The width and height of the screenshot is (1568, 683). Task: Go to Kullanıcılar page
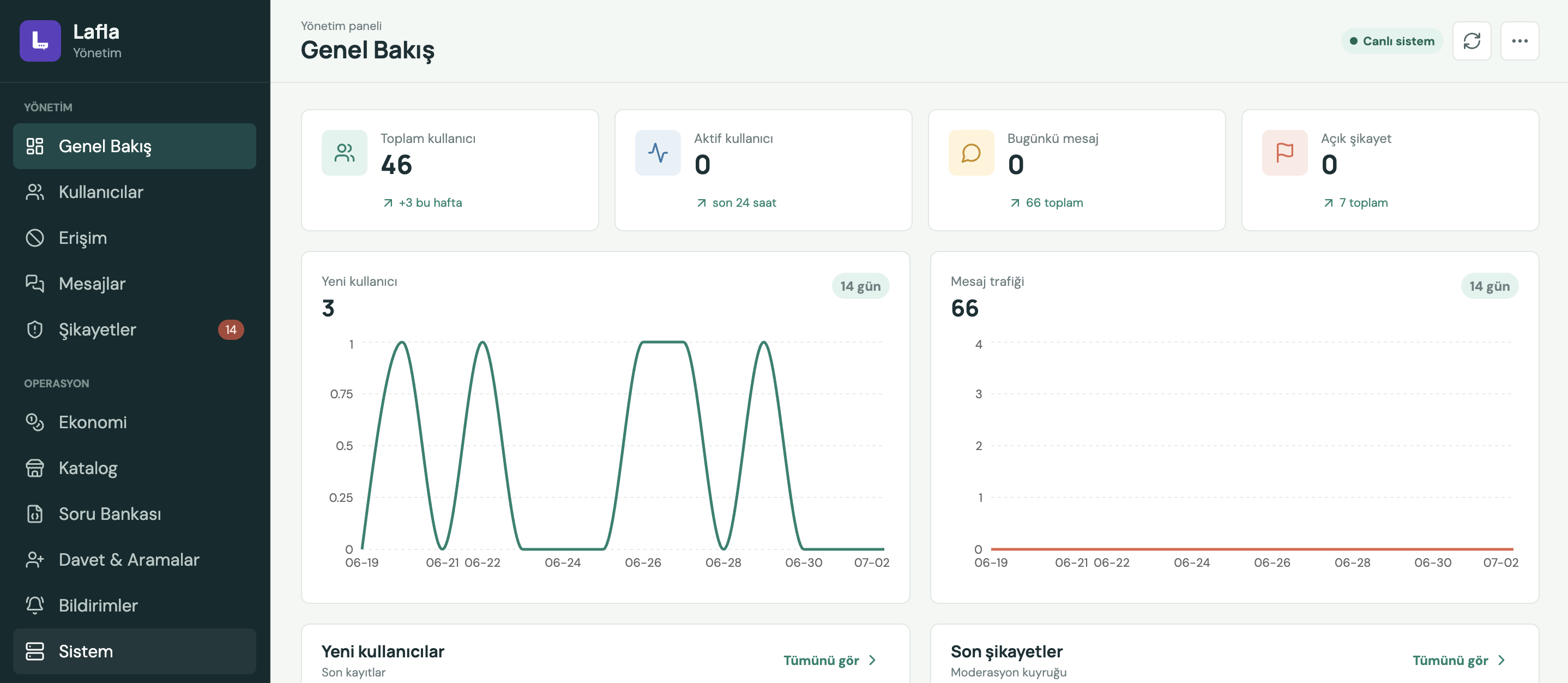pos(135,192)
